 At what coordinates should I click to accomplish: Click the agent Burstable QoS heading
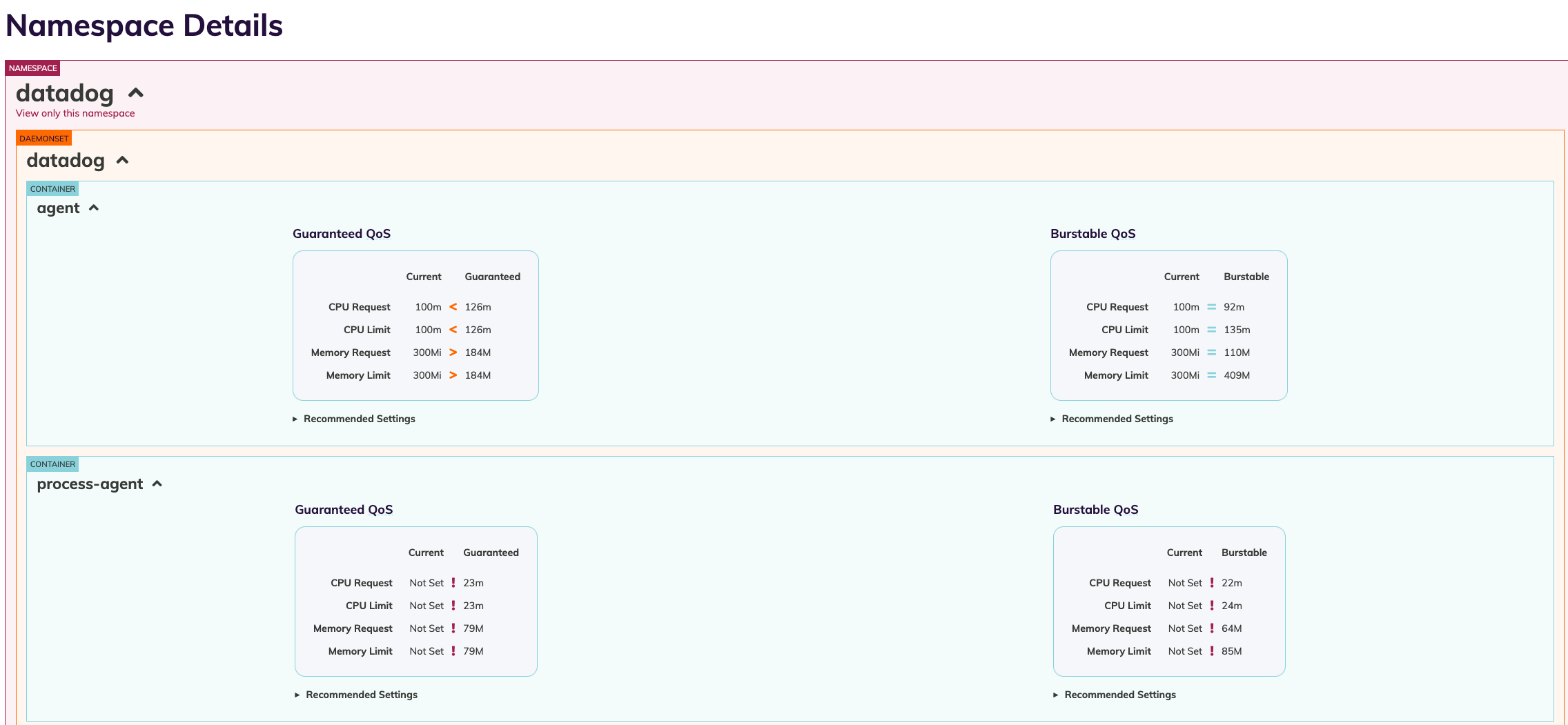coord(1093,234)
